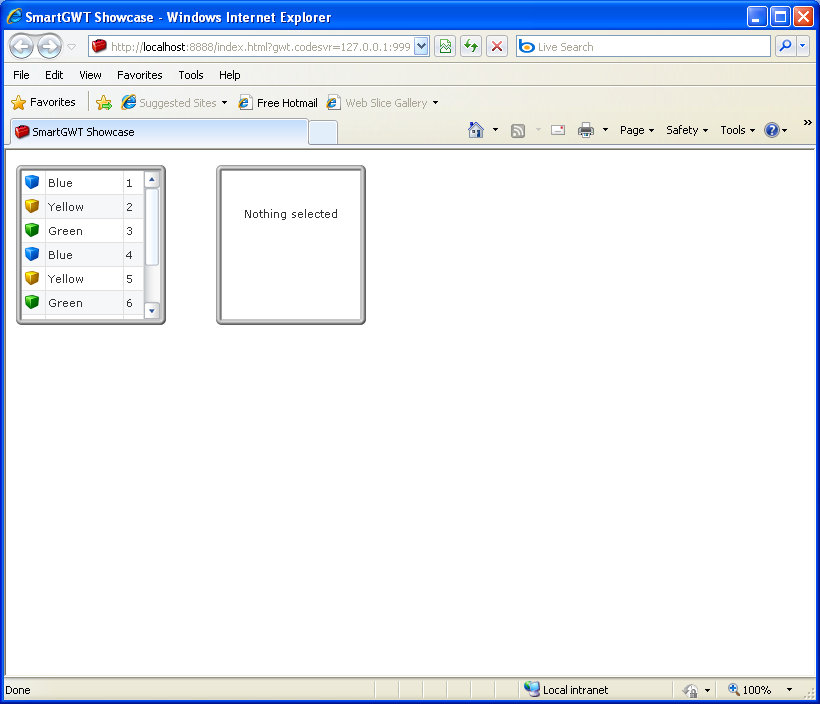The width and height of the screenshot is (820, 704).
Task: Select the Yellow text in row 5
Action: tap(65, 279)
